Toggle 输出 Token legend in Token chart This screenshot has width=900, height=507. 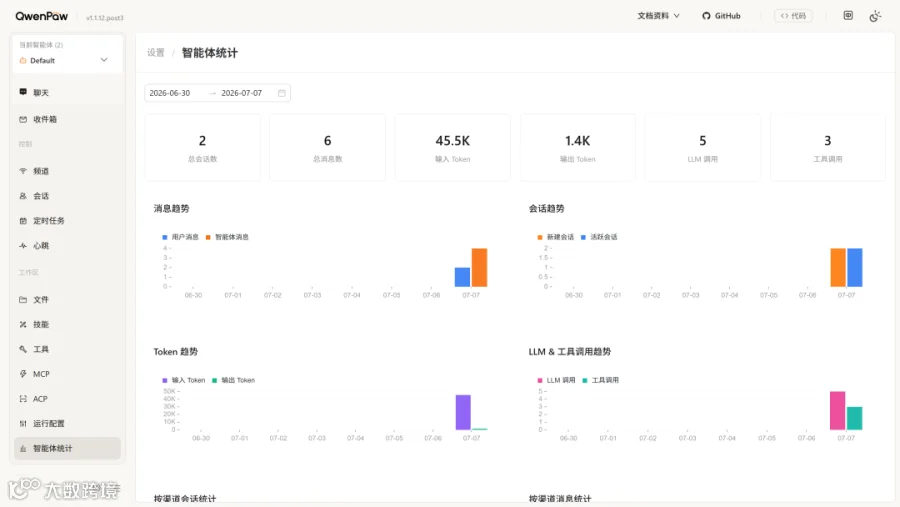[x=233, y=380]
